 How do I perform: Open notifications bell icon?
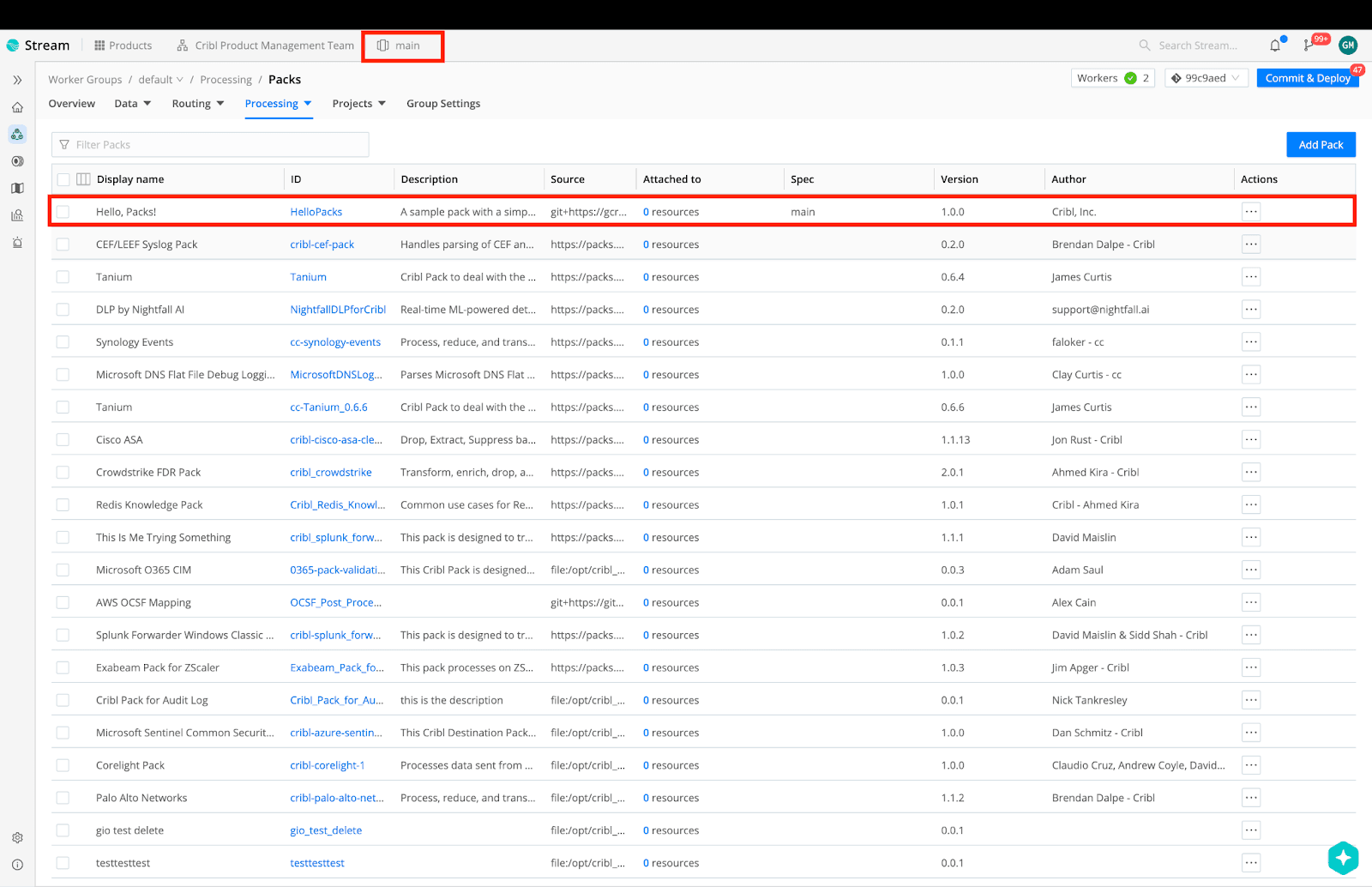pos(1275,45)
